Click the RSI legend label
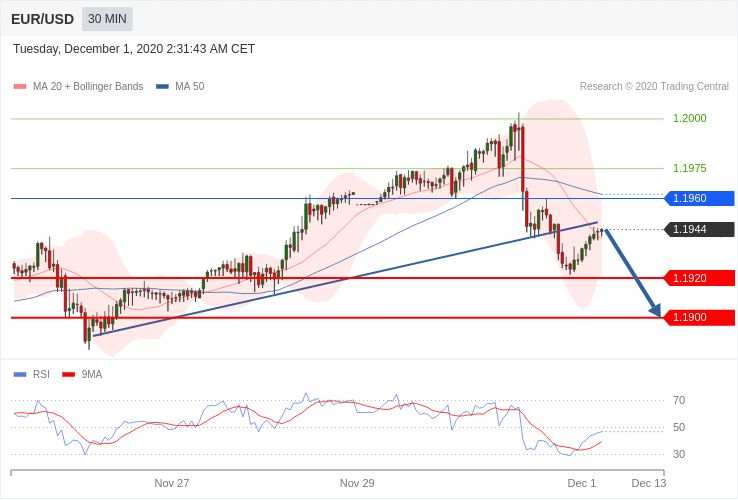The height and width of the screenshot is (500, 738). tap(41, 375)
